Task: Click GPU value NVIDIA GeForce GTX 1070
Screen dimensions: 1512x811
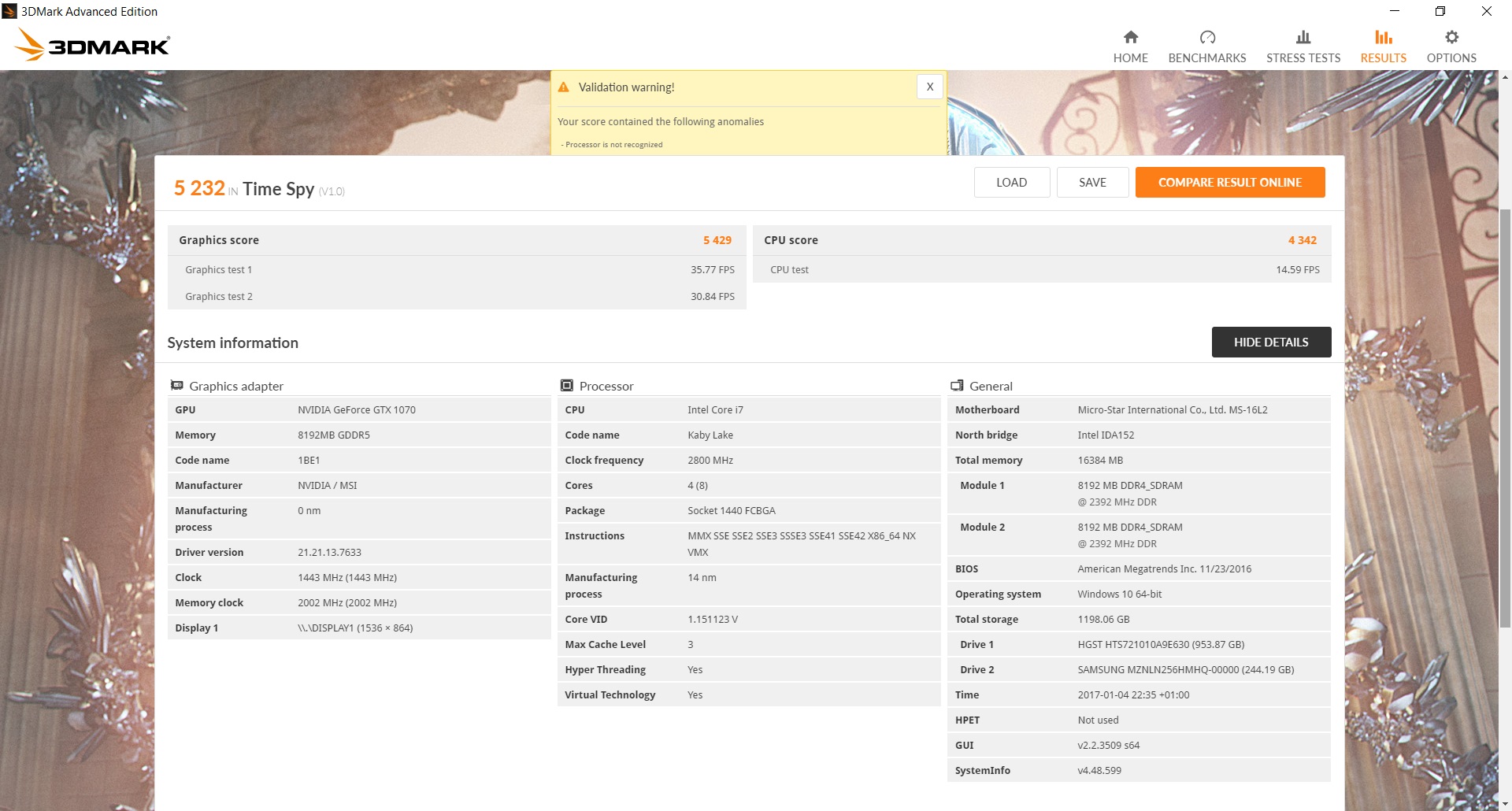Action: pyautogui.click(x=357, y=409)
